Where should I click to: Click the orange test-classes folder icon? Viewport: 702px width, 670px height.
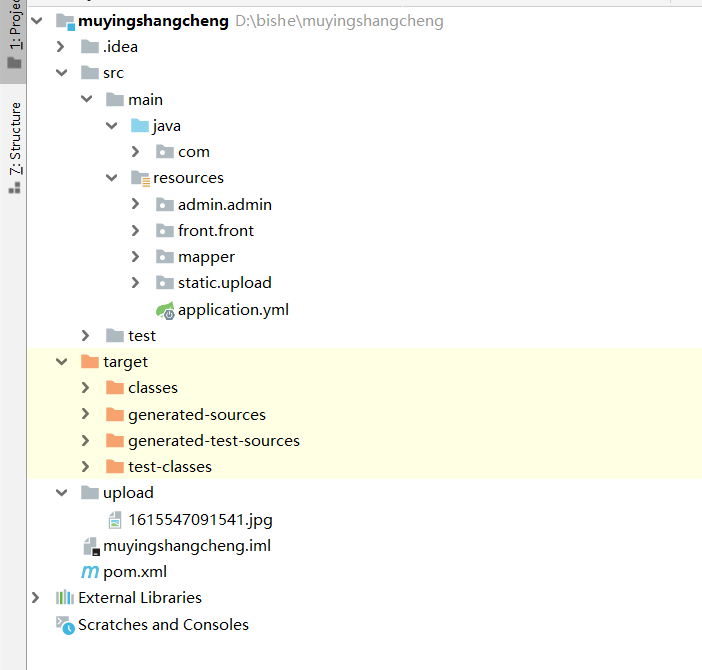coord(115,466)
